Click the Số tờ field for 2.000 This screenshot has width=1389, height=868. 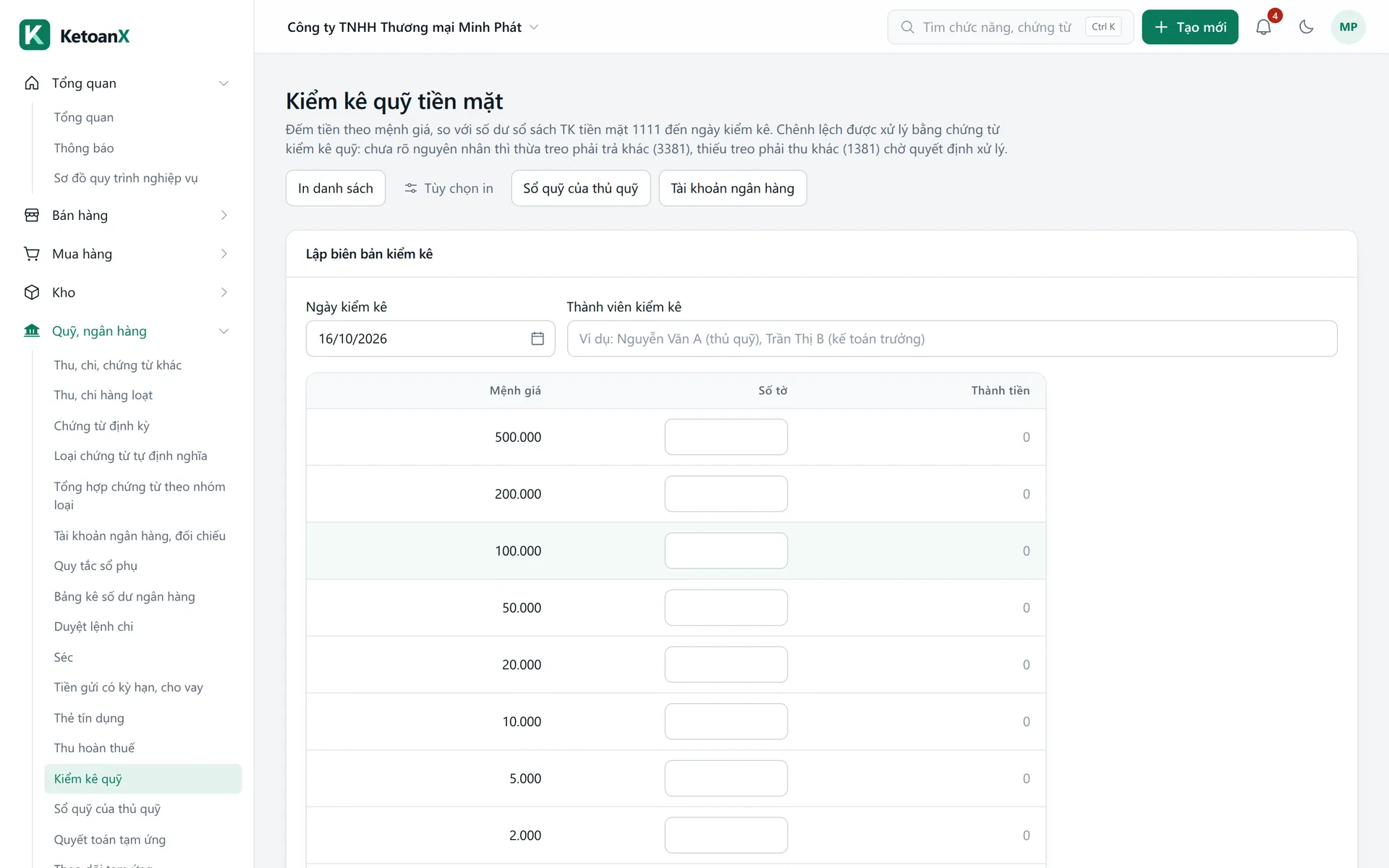click(726, 835)
